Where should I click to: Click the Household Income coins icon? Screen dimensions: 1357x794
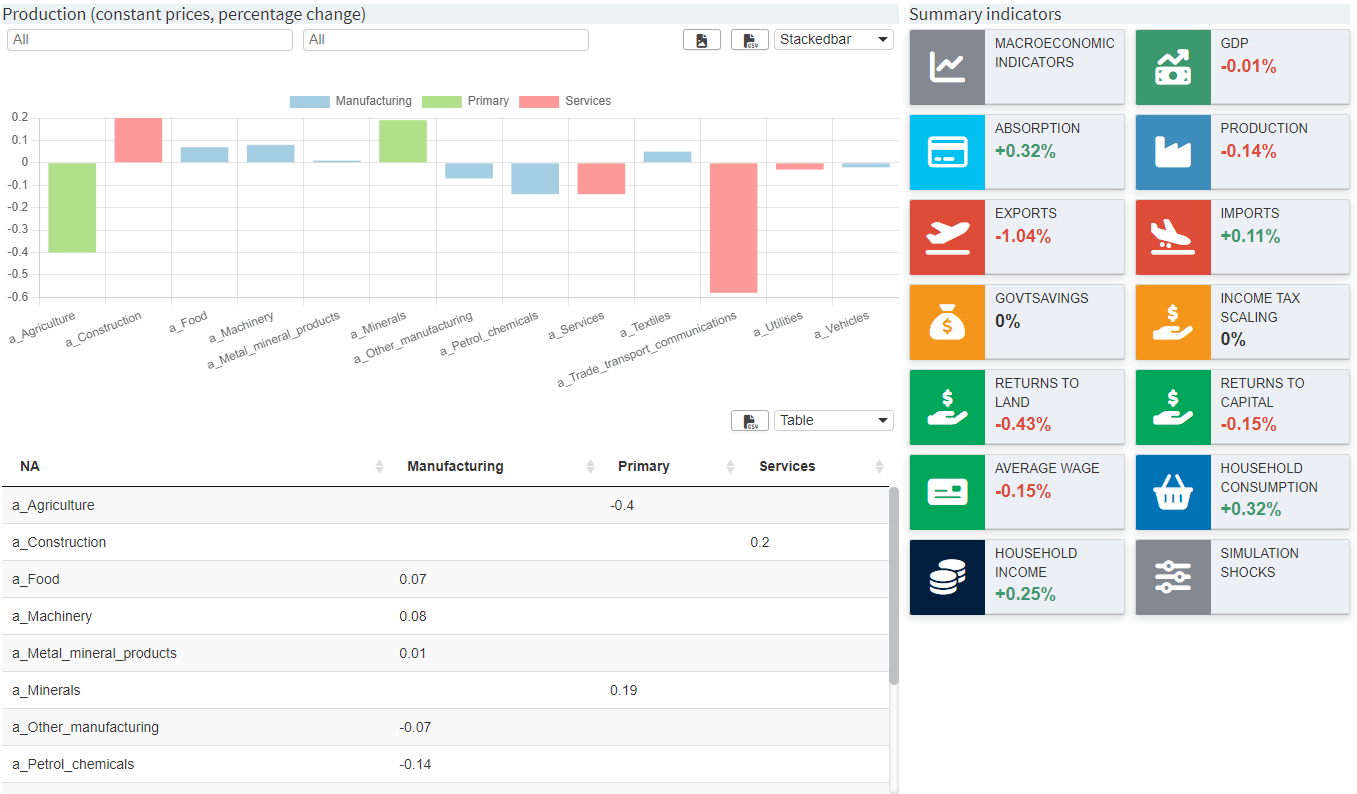pos(947,577)
